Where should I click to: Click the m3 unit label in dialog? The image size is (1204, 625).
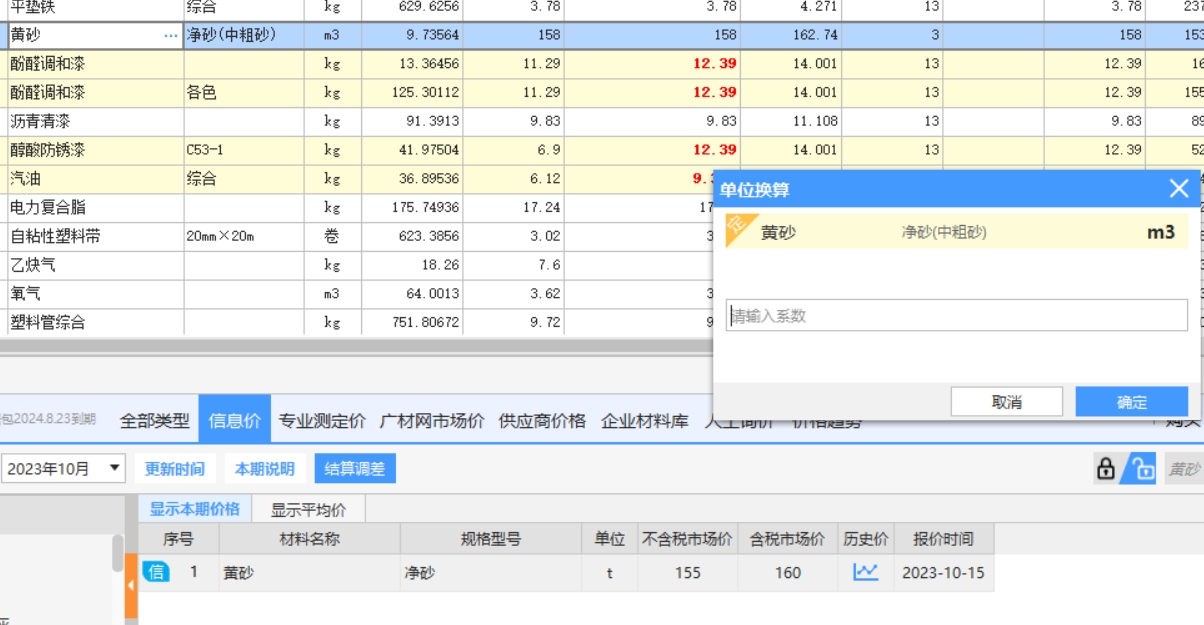tap(1160, 232)
